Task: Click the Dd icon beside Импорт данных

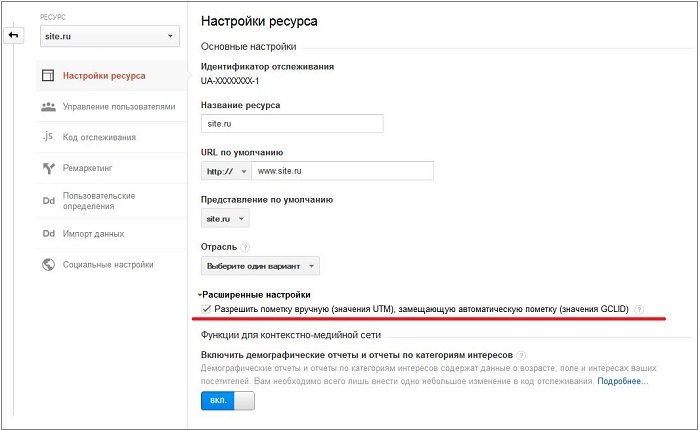Action: click(47, 234)
